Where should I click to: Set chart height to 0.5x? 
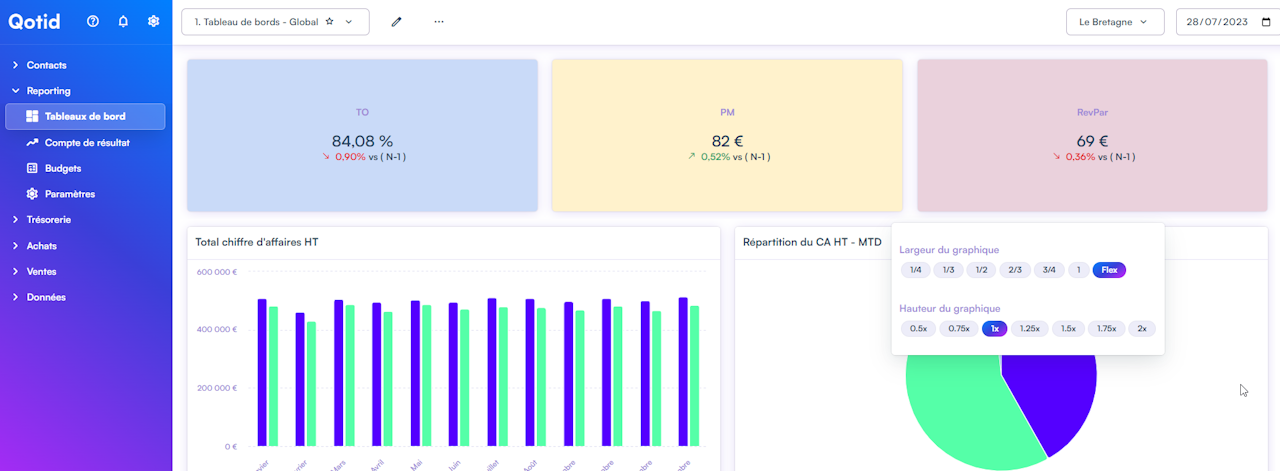click(918, 329)
